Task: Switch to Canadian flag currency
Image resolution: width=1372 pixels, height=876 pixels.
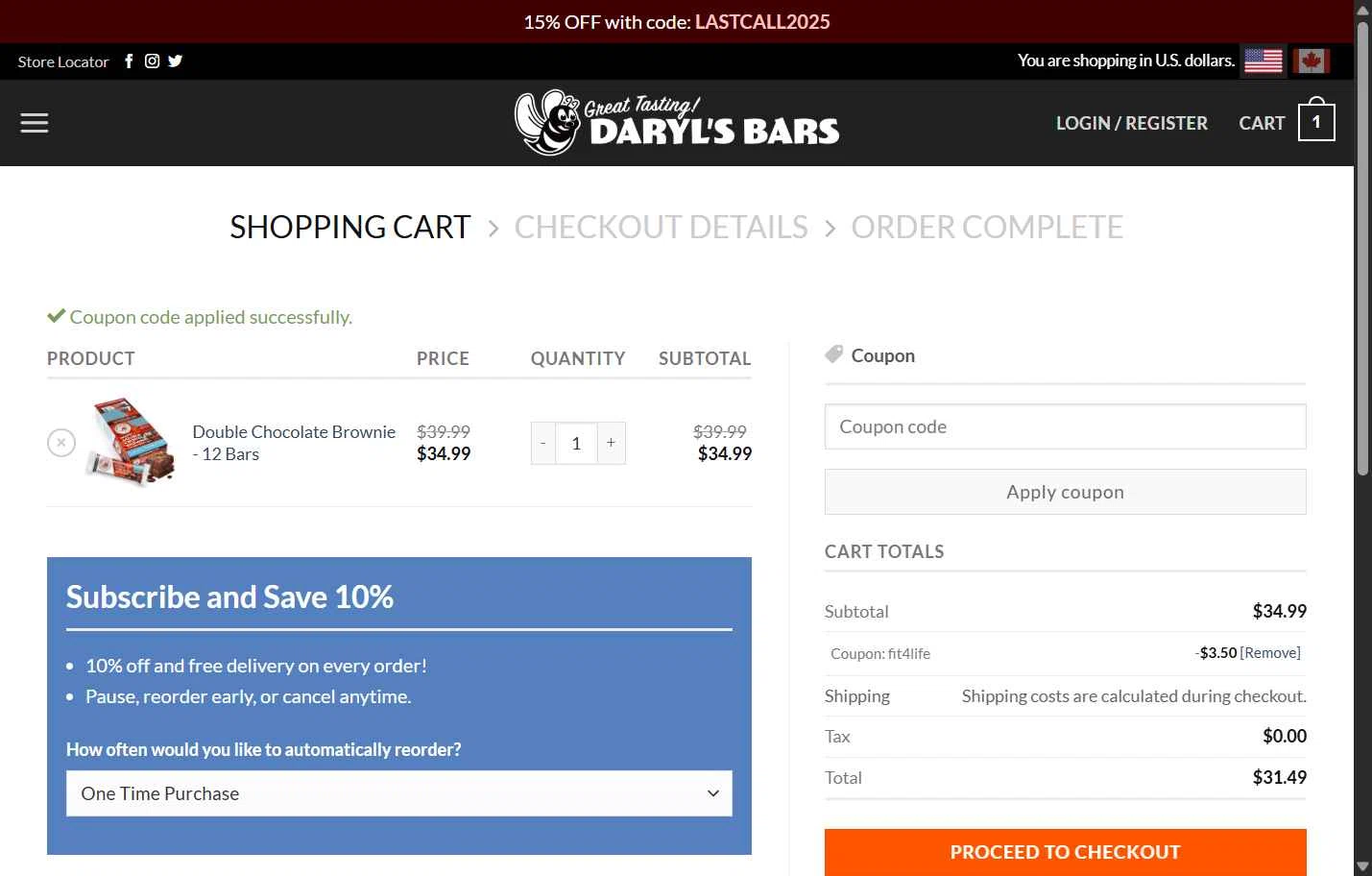Action: click(1311, 61)
